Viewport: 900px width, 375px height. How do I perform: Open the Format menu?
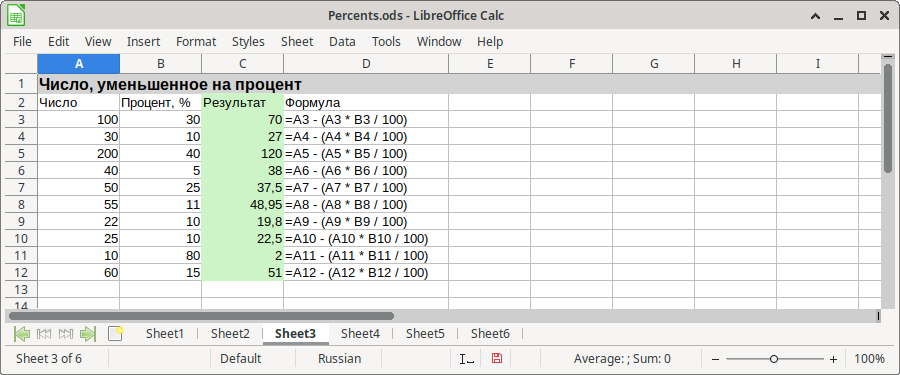(x=196, y=42)
